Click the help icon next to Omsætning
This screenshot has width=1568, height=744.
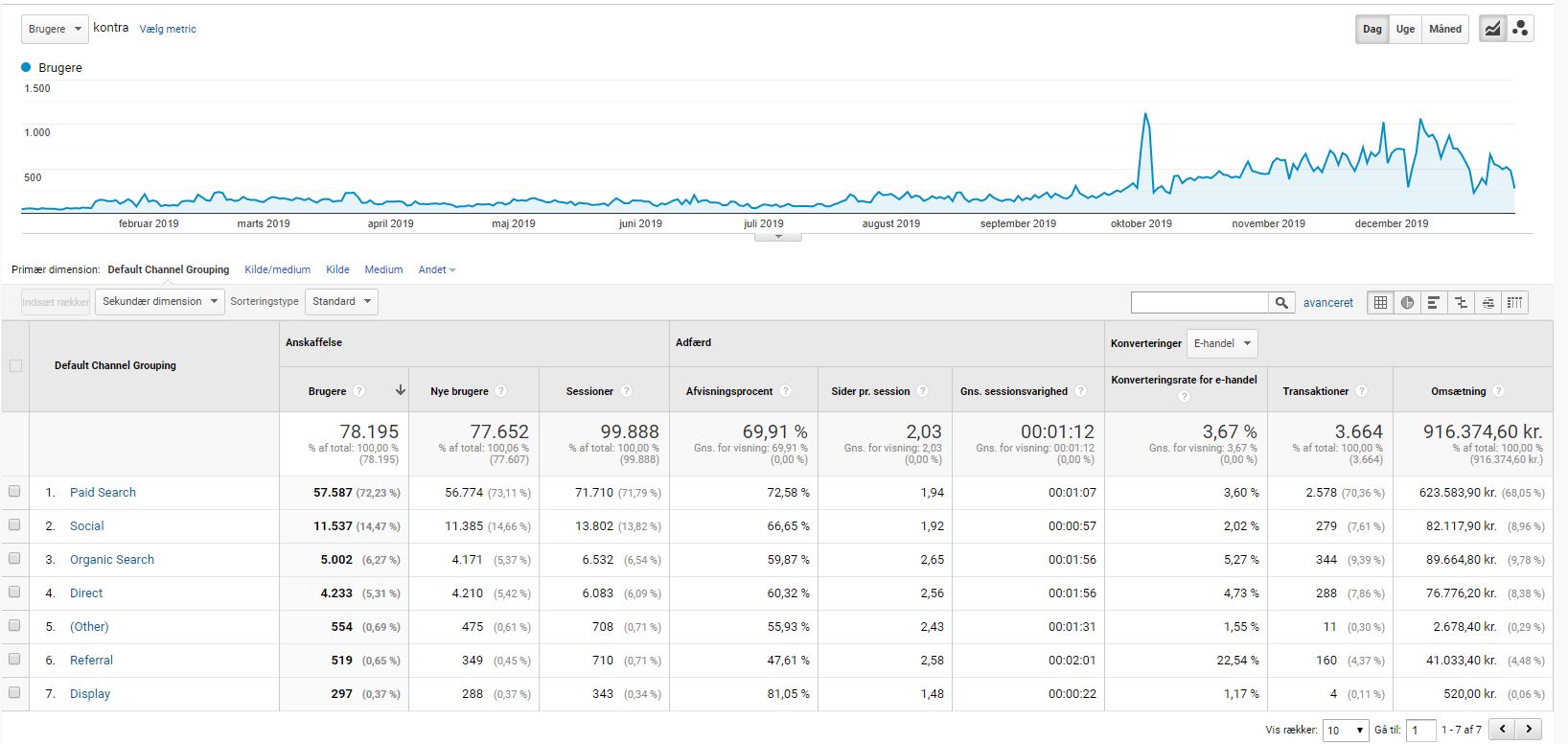click(x=1498, y=391)
